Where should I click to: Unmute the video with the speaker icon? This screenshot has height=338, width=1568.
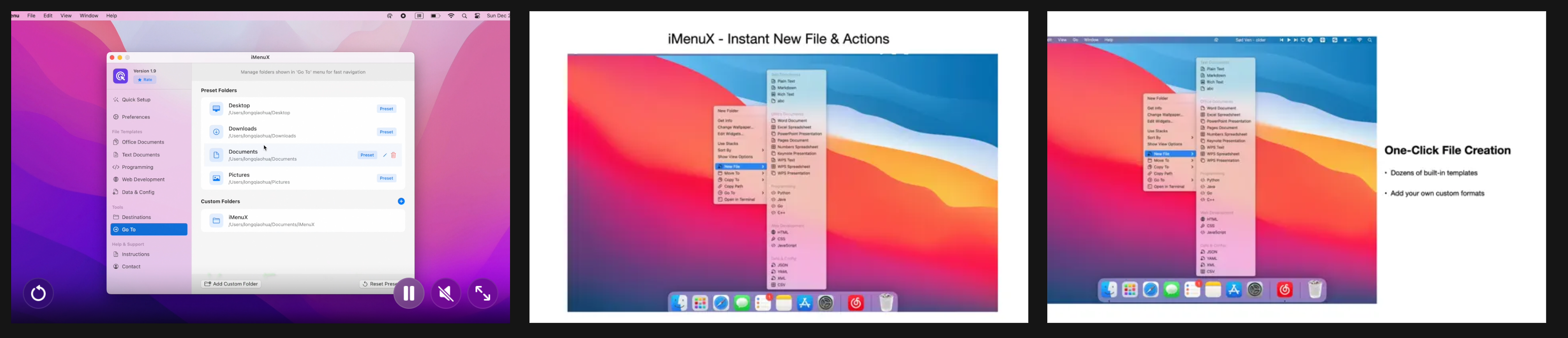445,294
